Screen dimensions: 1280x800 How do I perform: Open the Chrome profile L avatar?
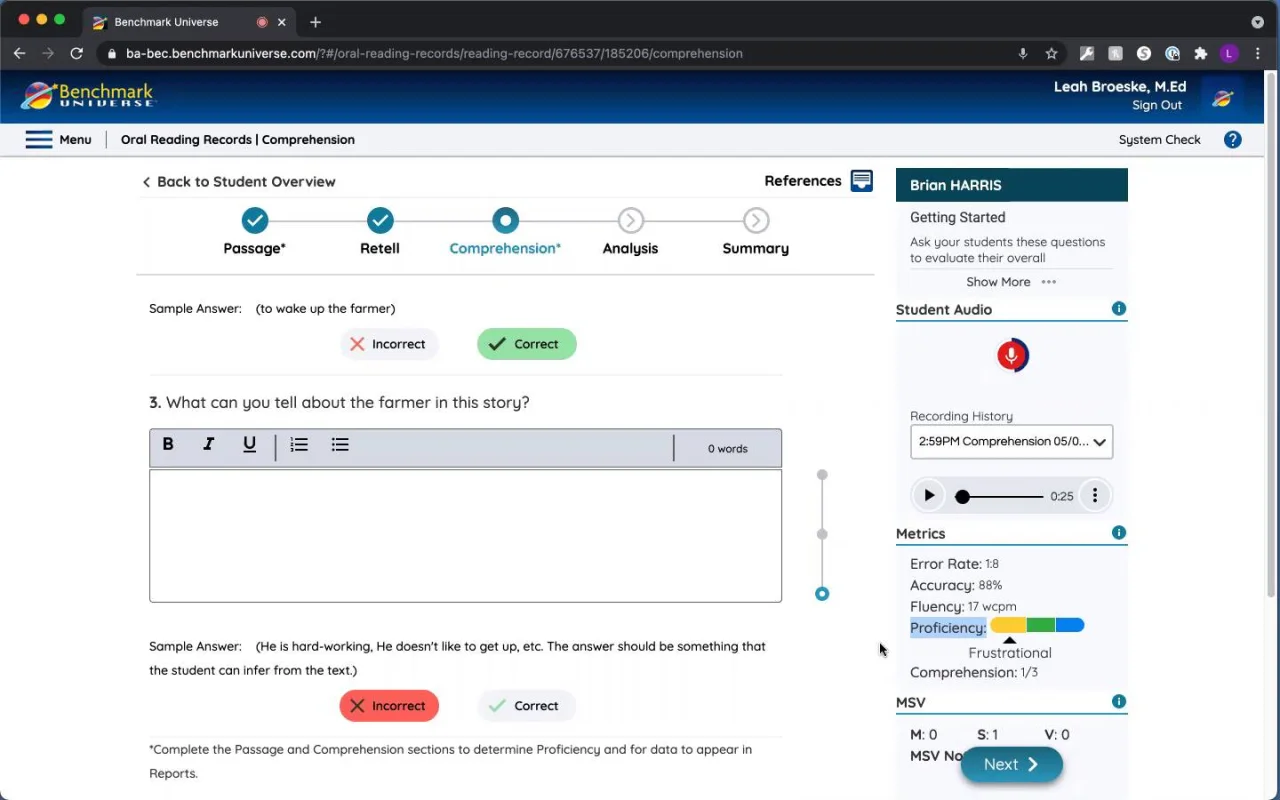coord(1229,53)
